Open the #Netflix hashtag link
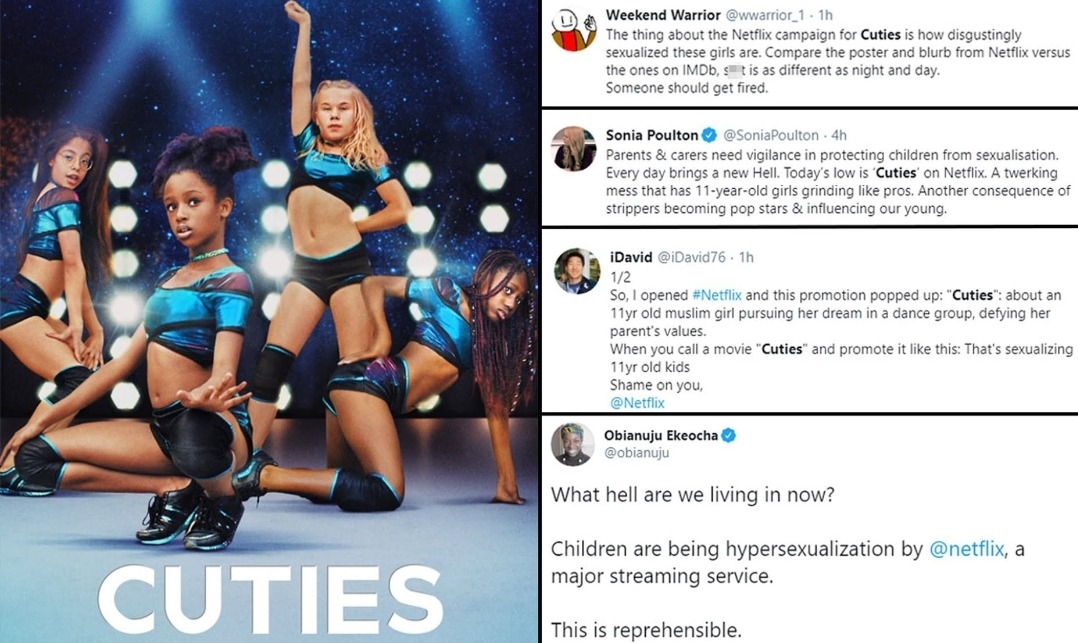 (716, 295)
